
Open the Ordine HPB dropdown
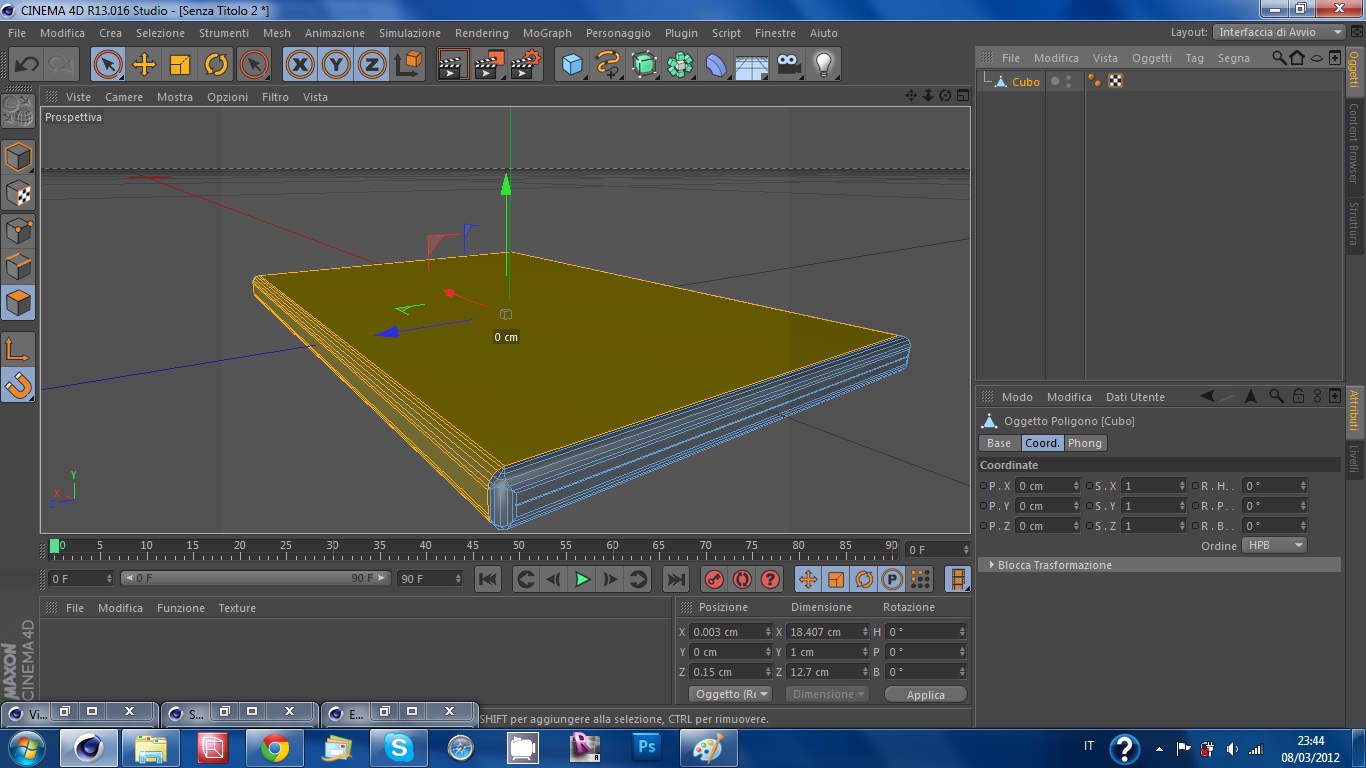[1274, 545]
